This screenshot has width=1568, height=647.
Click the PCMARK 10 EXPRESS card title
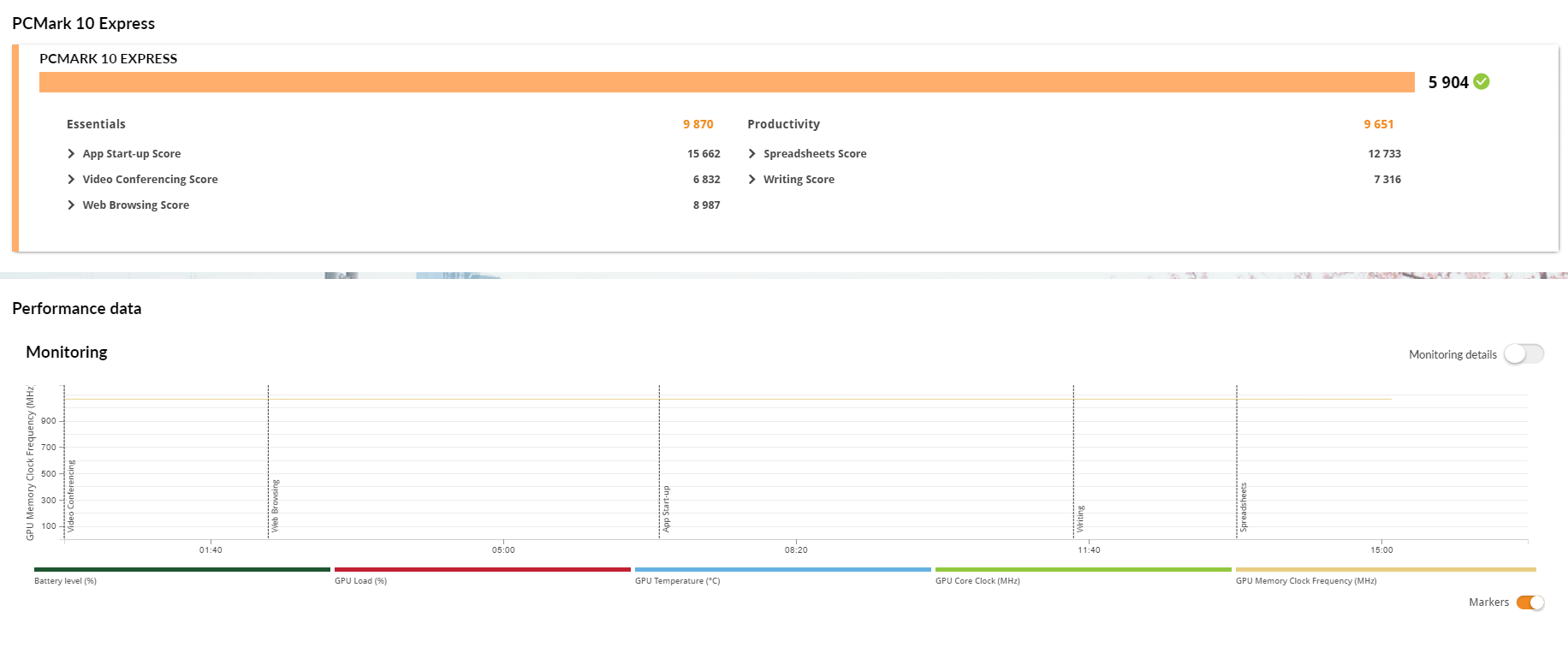109,59
